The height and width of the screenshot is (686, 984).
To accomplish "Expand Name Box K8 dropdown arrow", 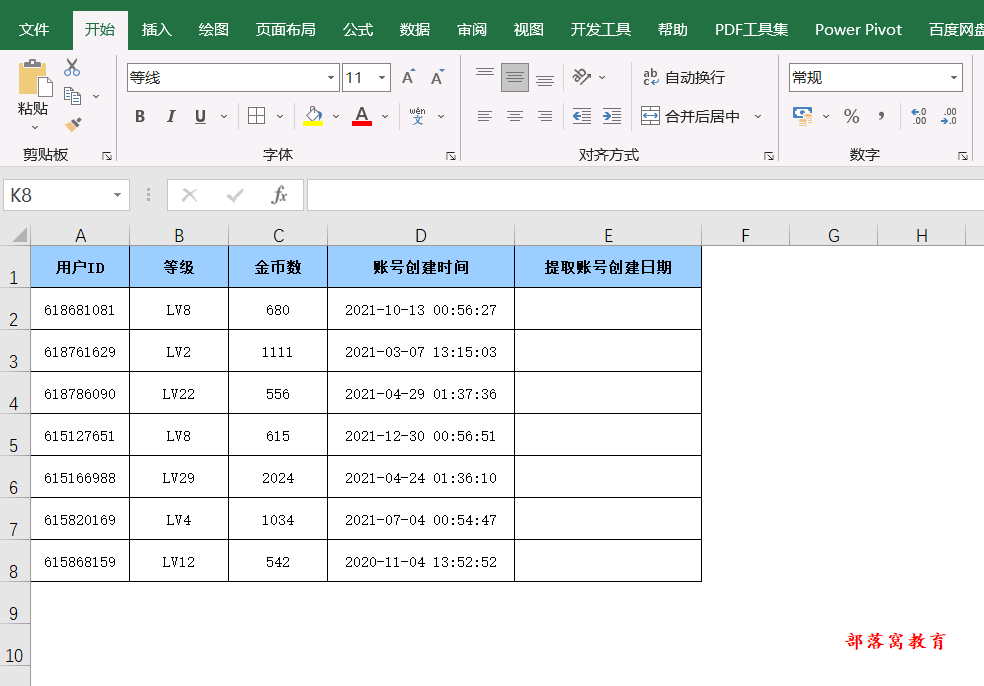I will pyautogui.click(x=117, y=195).
